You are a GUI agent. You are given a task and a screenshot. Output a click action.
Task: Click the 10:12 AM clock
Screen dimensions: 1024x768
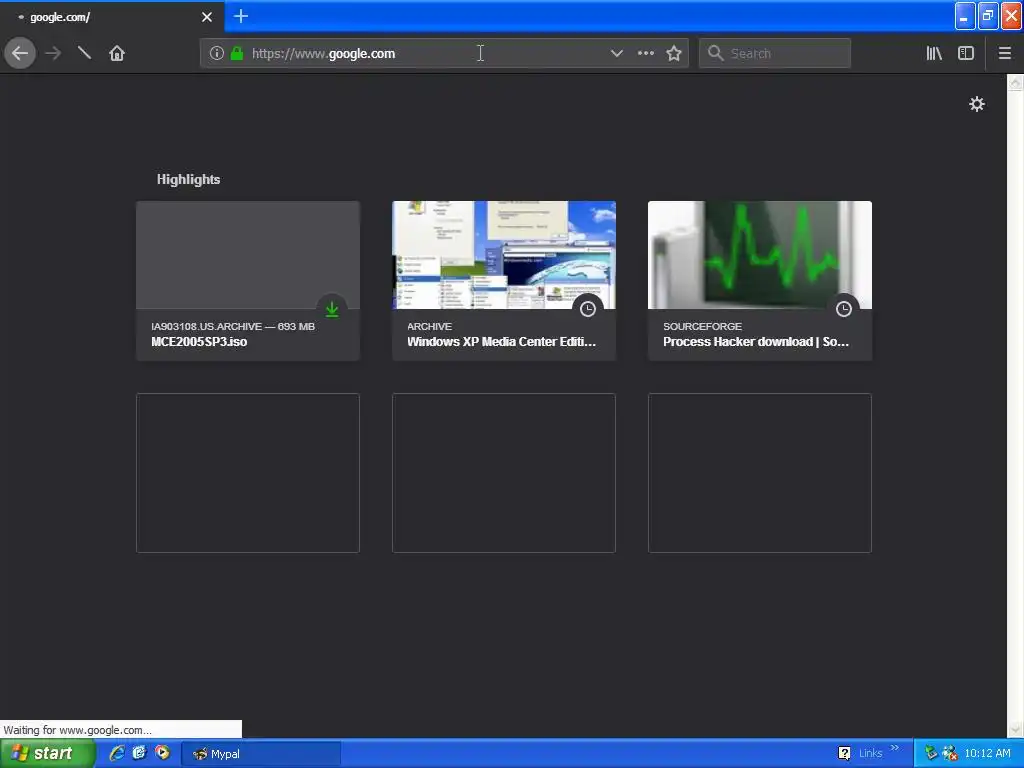pyautogui.click(x=987, y=753)
